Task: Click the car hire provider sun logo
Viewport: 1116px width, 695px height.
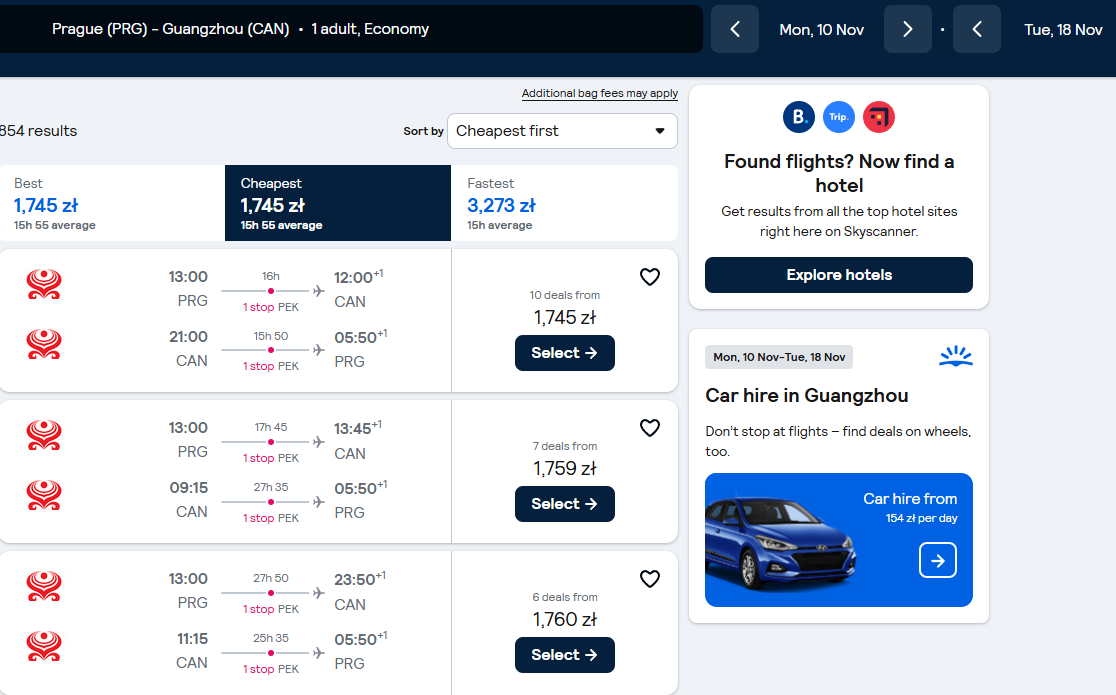Action: click(955, 356)
